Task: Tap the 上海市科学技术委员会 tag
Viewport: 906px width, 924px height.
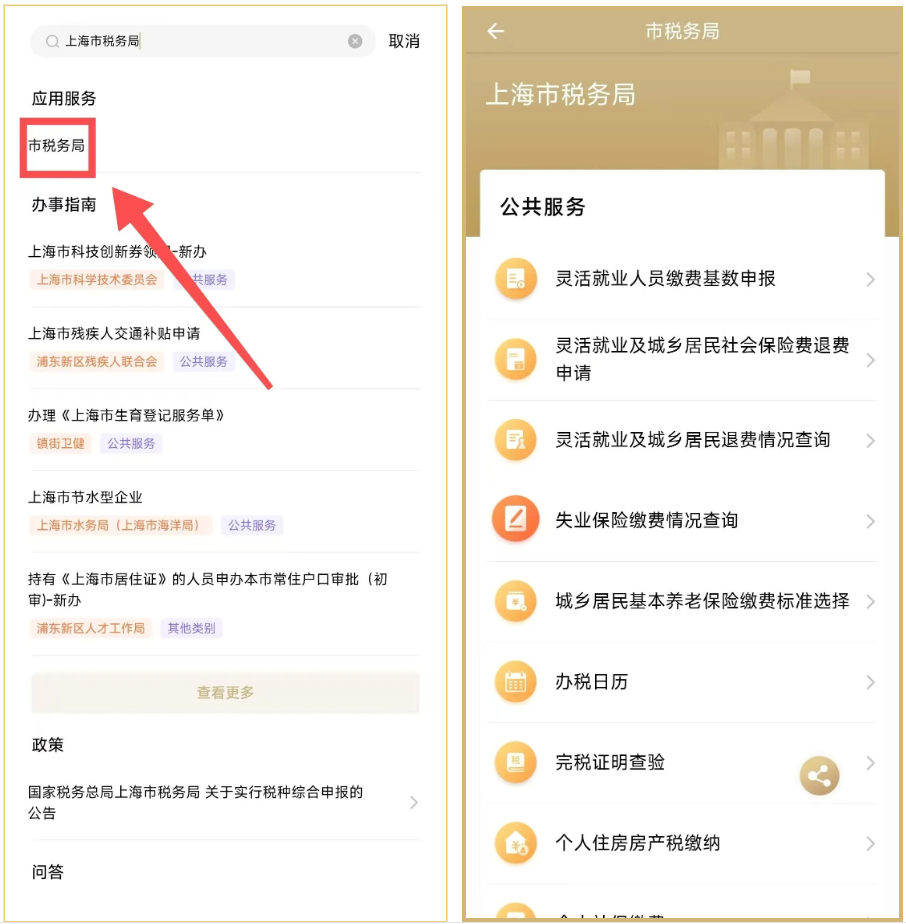Action: click(x=97, y=280)
